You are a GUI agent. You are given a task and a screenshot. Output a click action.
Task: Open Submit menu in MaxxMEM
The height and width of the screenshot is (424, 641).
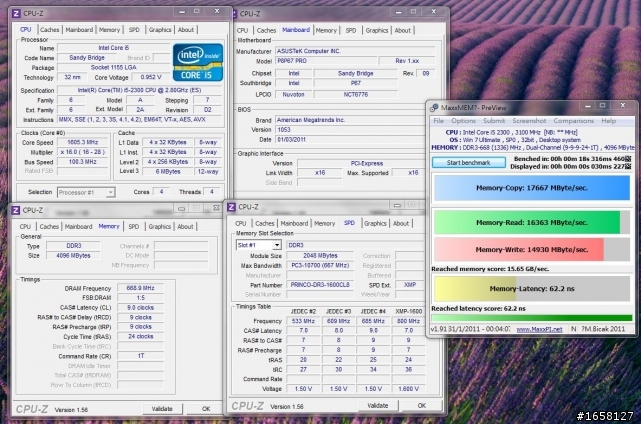click(x=494, y=121)
